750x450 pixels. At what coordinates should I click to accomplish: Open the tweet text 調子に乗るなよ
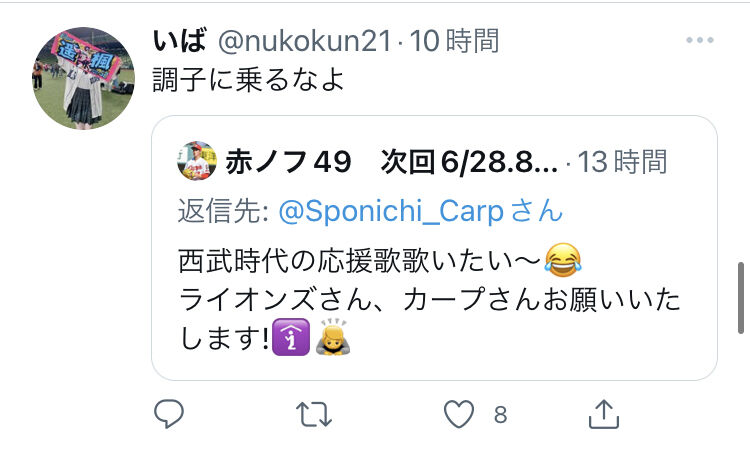click(249, 80)
